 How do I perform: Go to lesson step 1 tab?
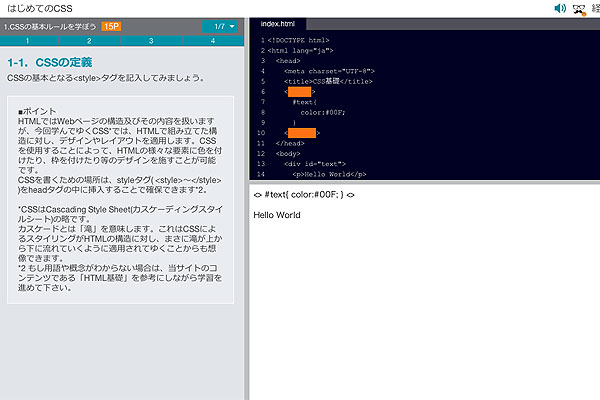[x=27, y=41]
